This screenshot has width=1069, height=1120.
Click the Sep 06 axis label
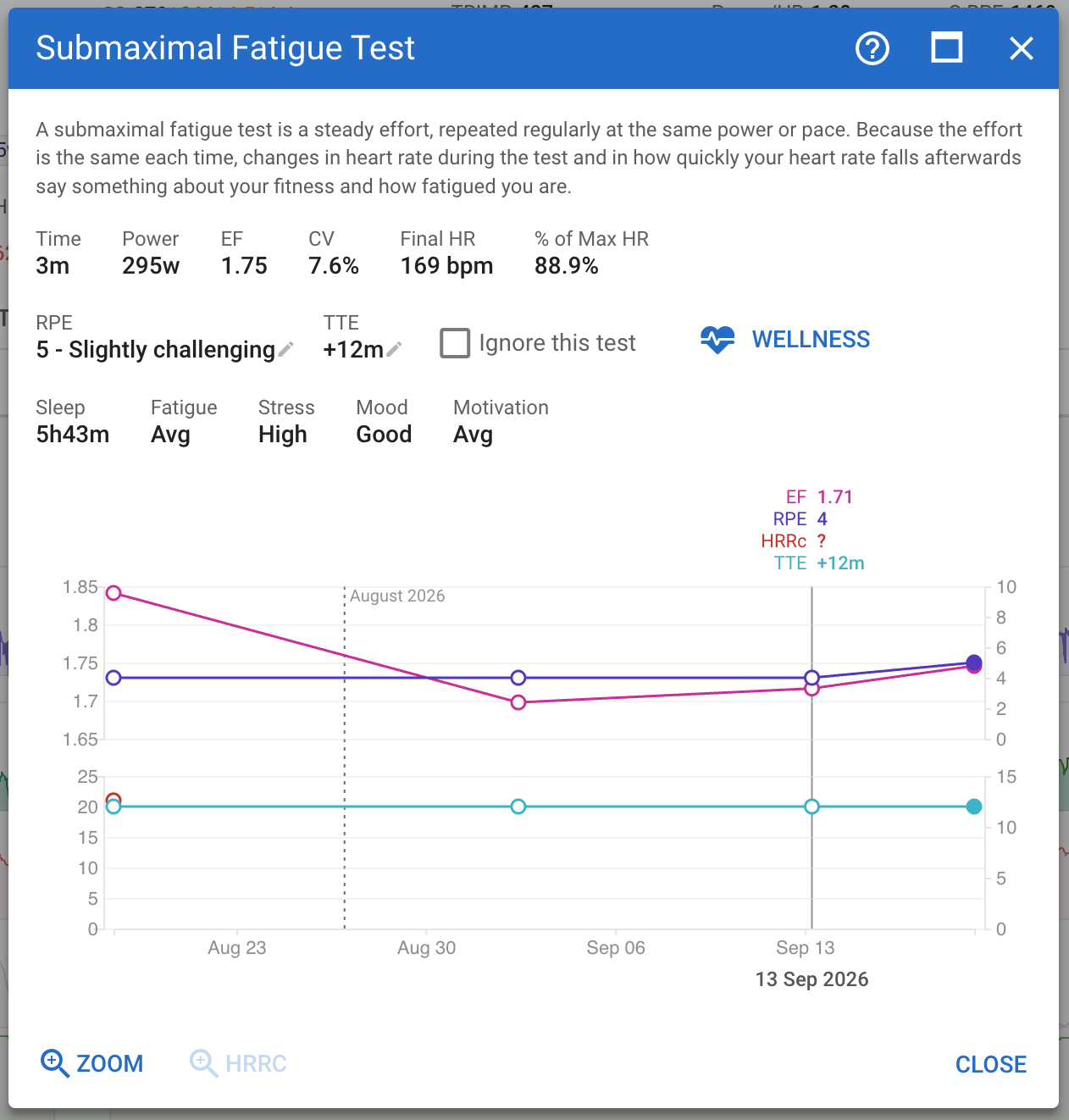(616, 948)
